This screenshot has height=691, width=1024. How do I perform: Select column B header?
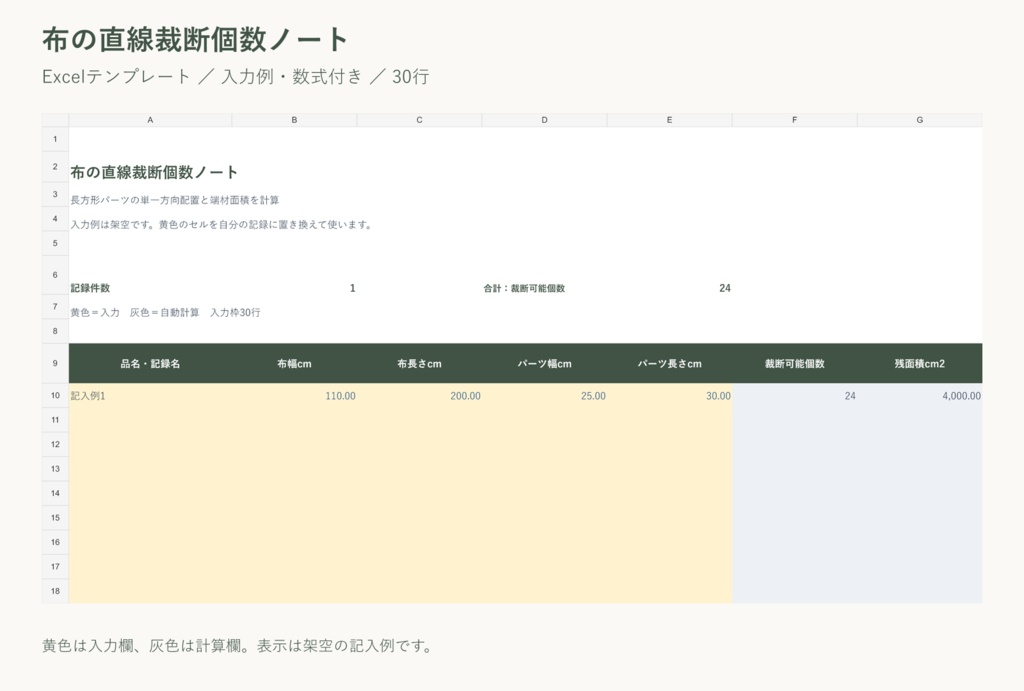pyautogui.click(x=295, y=120)
